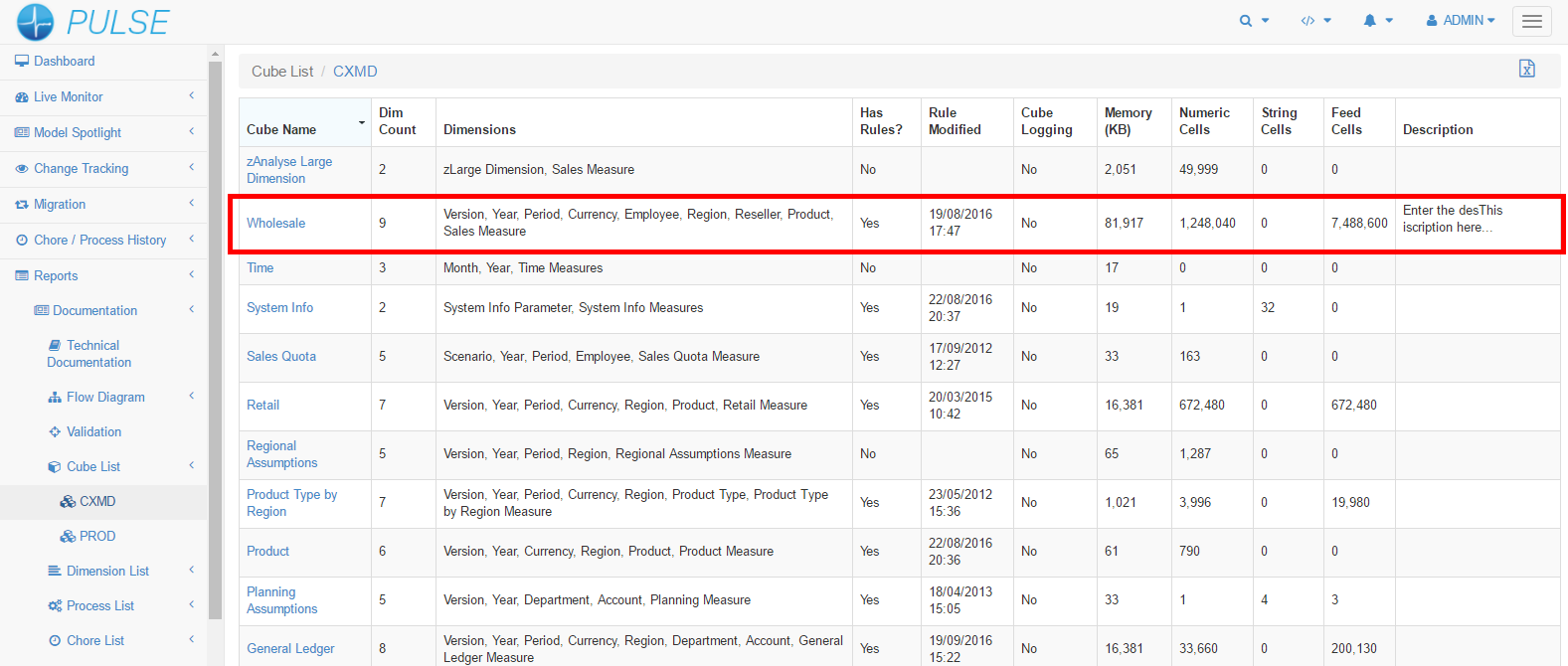Go to Cube List breadcrumb
Viewport: 1568px width, 666px height.
(x=282, y=72)
